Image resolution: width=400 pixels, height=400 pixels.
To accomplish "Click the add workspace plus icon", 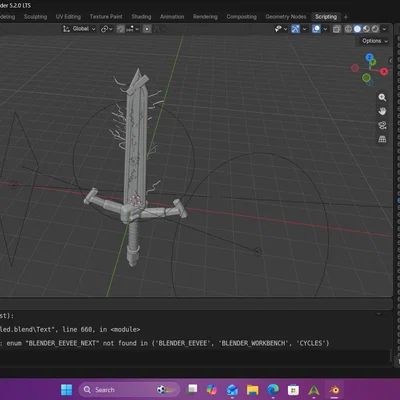I will [x=346, y=17].
